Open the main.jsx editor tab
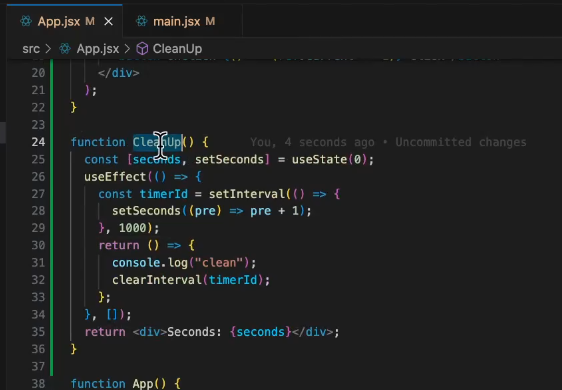This screenshot has width=562, height=390. point(182,22)
